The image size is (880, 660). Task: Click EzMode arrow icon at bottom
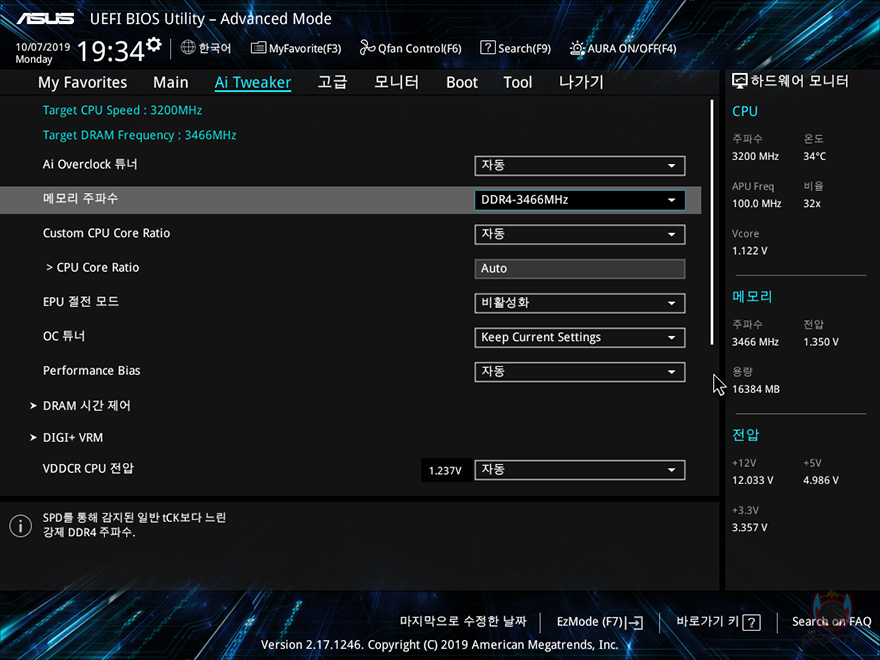tap(635, 622)
